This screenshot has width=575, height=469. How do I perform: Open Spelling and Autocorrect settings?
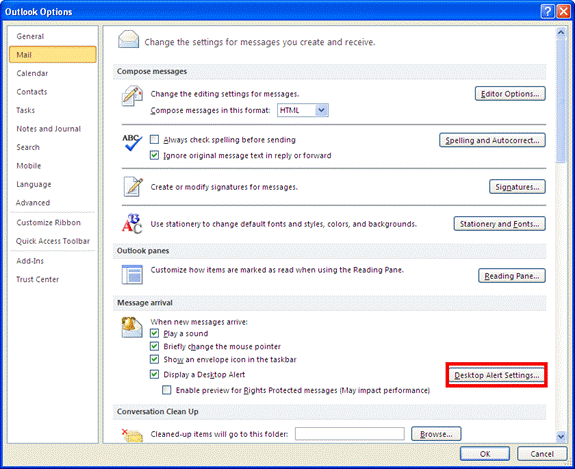pyautogui.click(x=492, y=140)
